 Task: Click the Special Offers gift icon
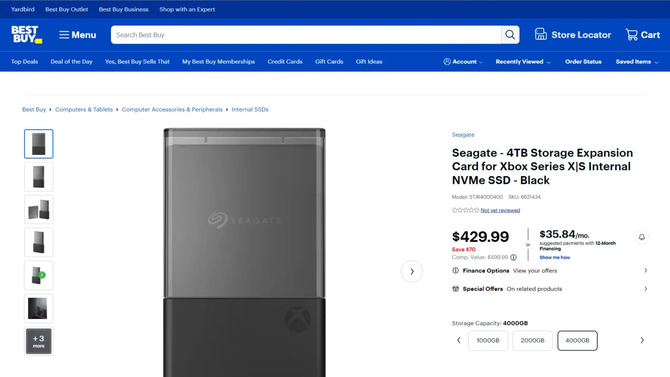pos(455,289)
